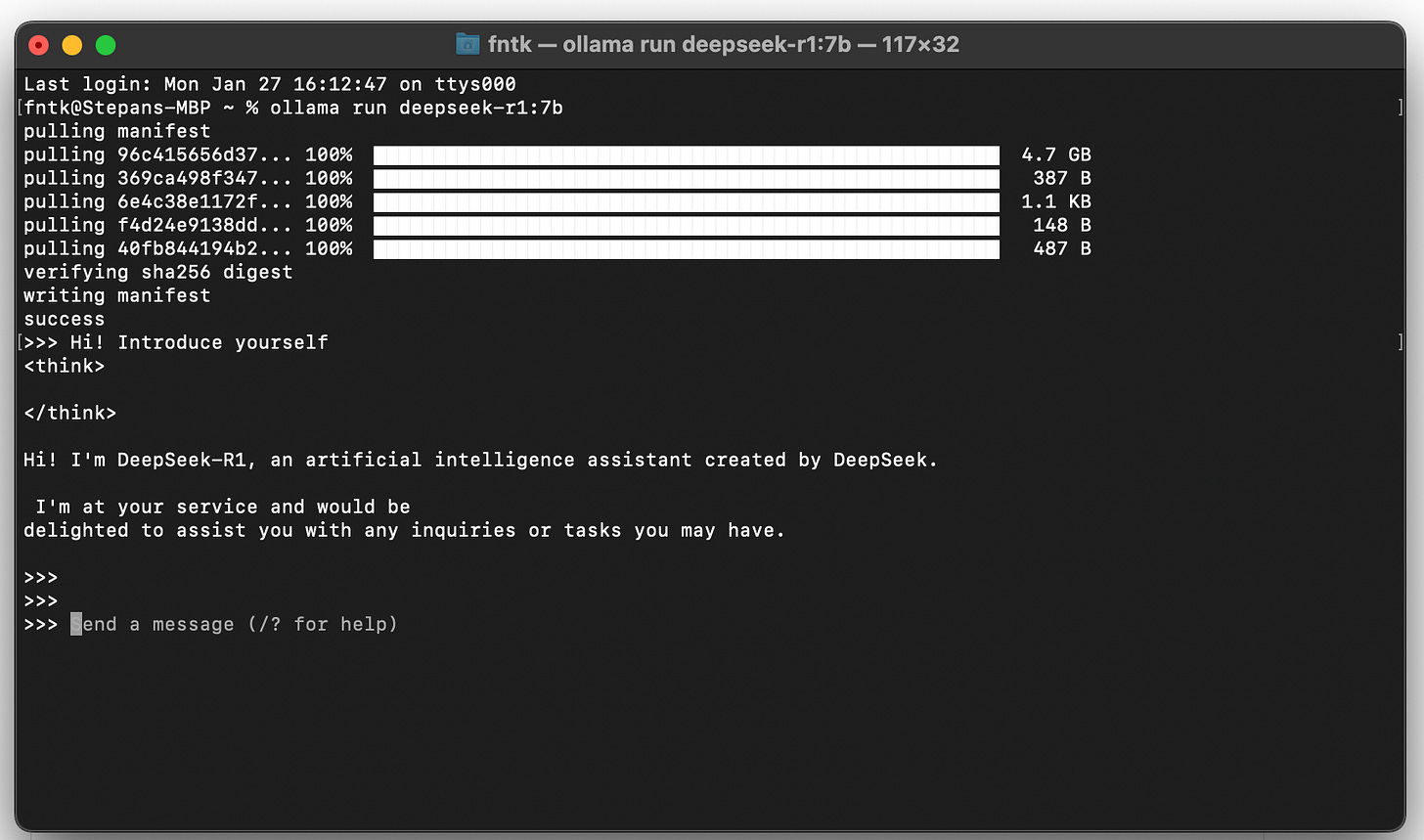
Task: Click the progress bar for layer 96c415656d37
Action: pyautogui.click(x=687, y=155)
